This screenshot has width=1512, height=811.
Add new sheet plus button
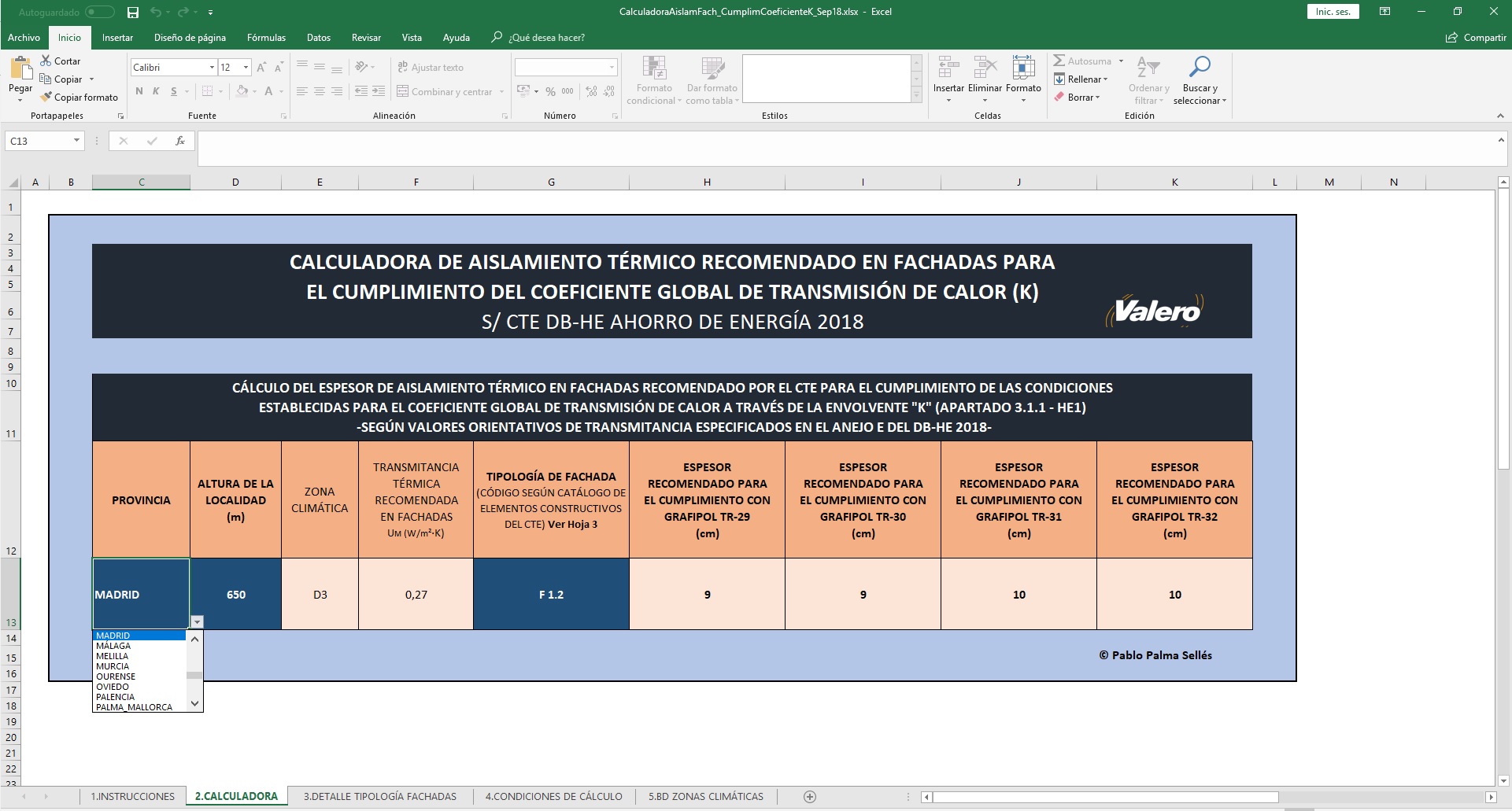tap(810, 796)
